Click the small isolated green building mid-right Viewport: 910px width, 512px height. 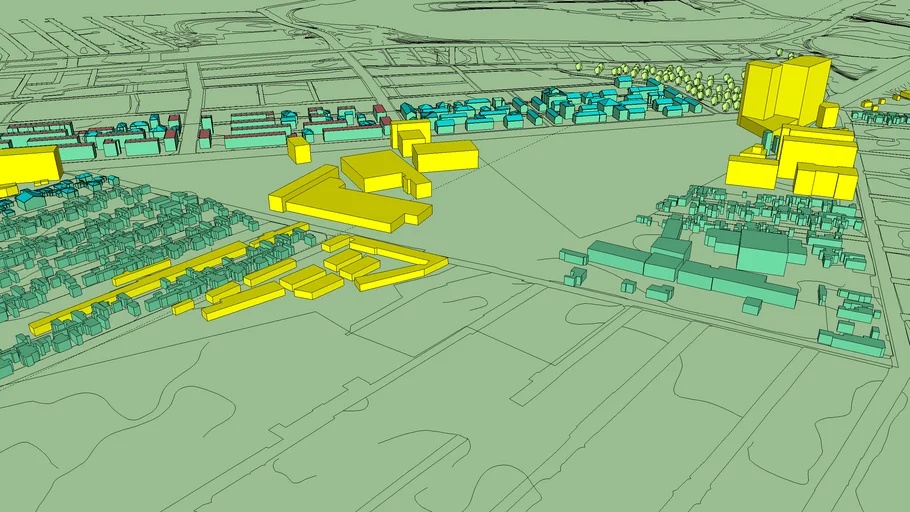pyautogui.click(x=659, y=293)
